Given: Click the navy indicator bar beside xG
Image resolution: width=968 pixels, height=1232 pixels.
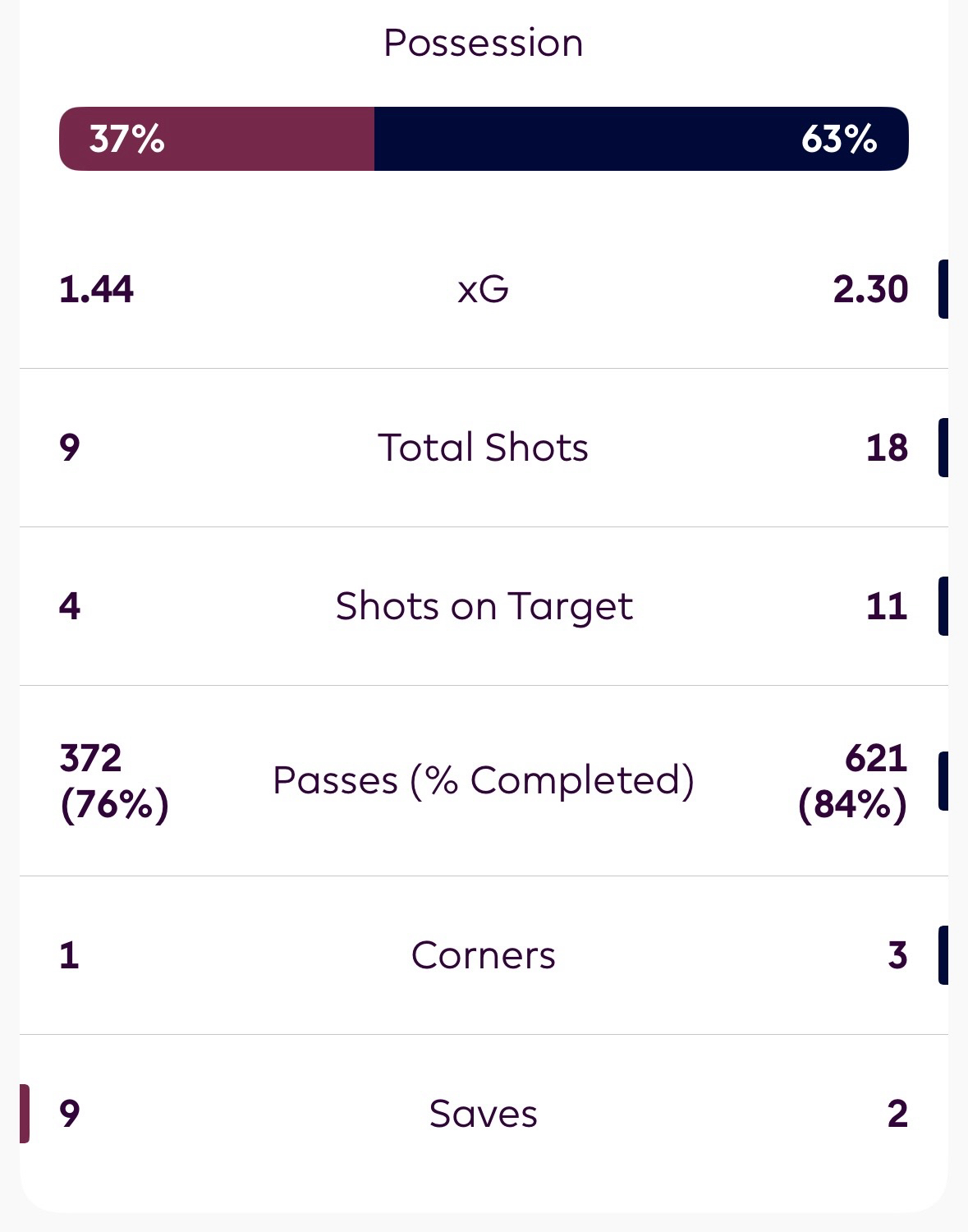Looking at the screenshot, I should 943,289.
